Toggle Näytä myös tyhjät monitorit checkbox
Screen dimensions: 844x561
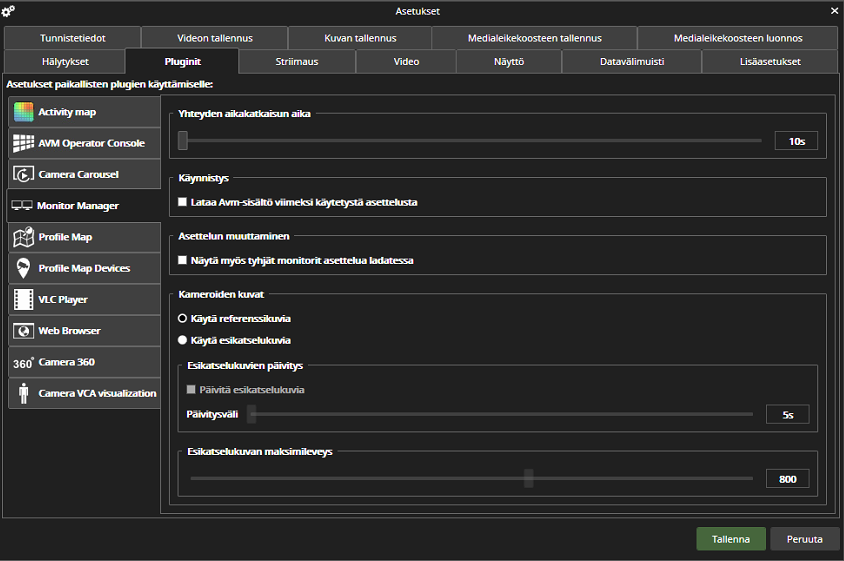(x=182, y=260)
